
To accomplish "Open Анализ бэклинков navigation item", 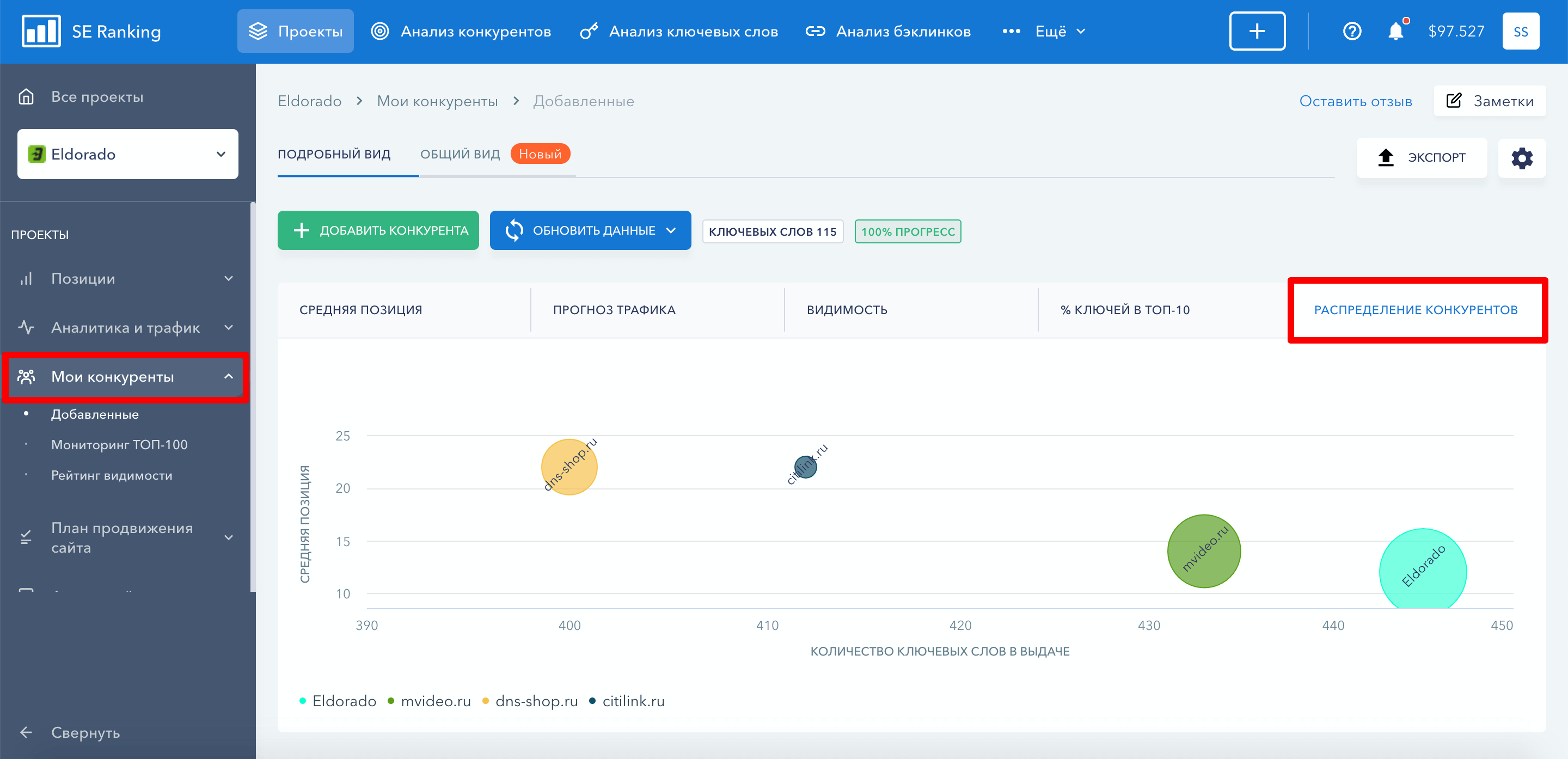I will tap(888, 31).
